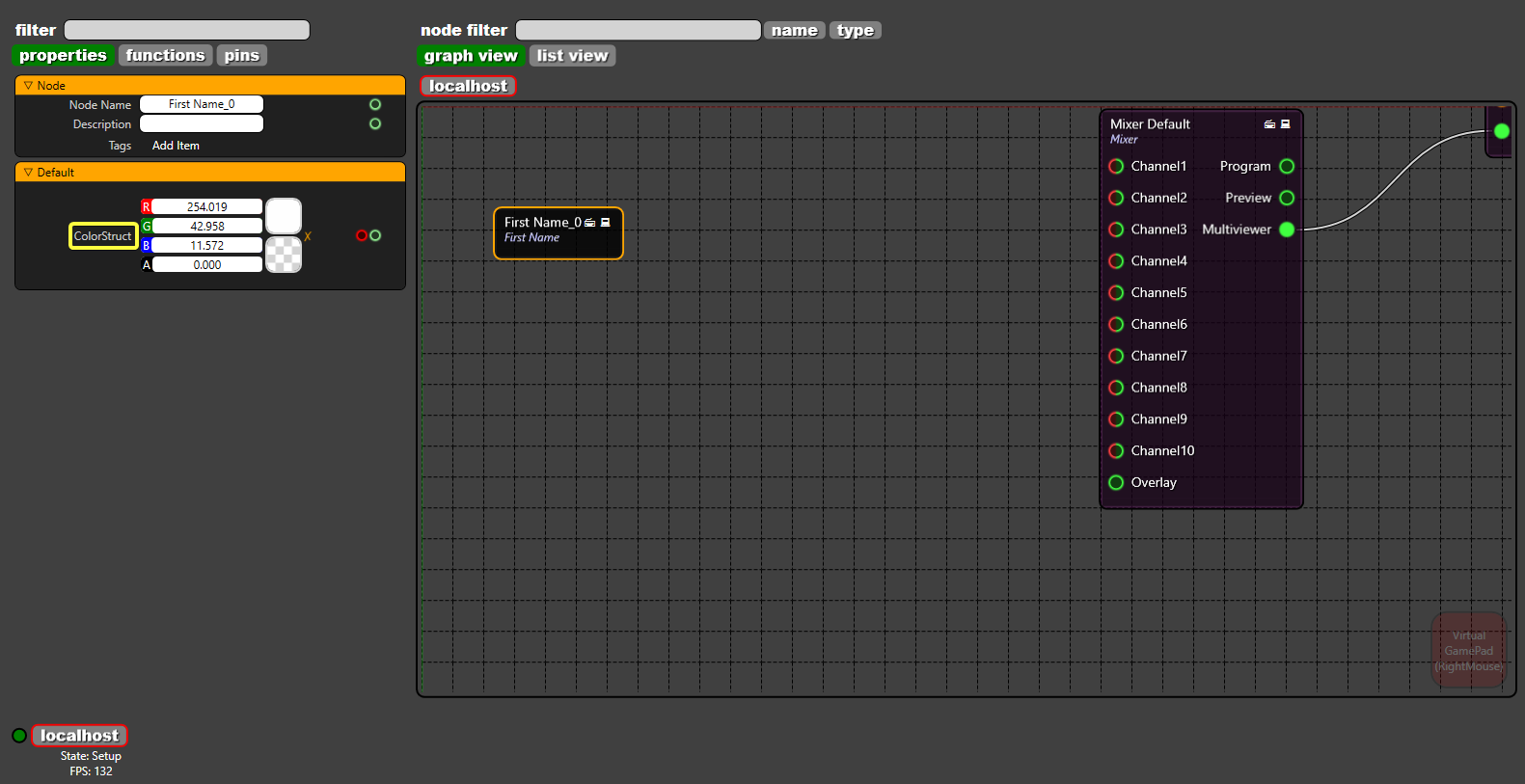Switch to the functions tab

coord(165,56)
